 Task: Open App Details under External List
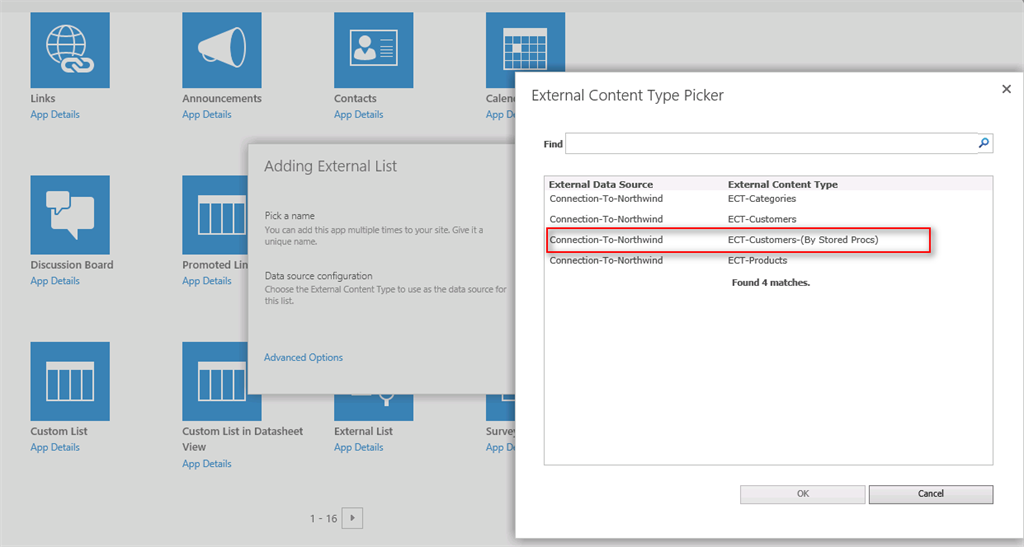click(x=359, y=448)
